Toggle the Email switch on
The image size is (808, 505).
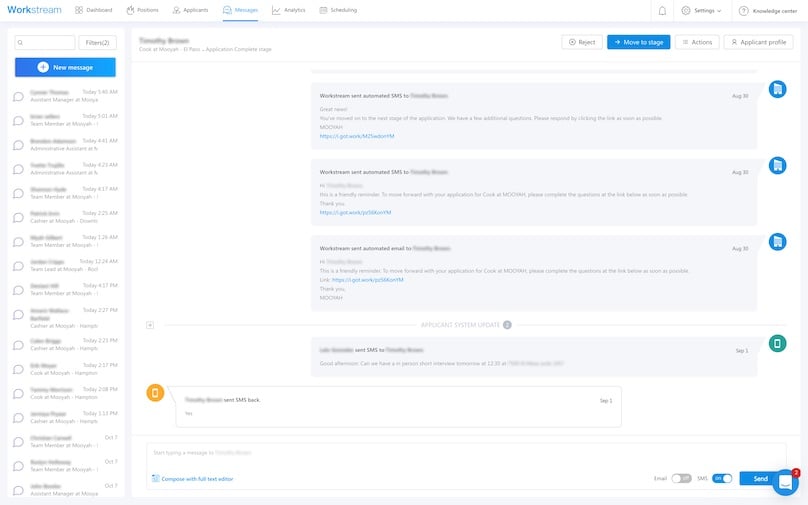(681, 479)
